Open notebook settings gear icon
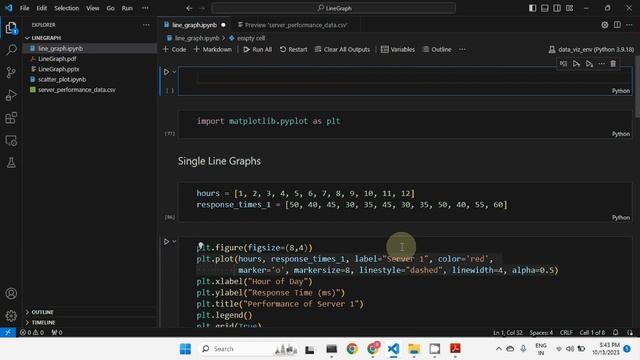Screen dimensions: 640x360 tap(604, 25)
